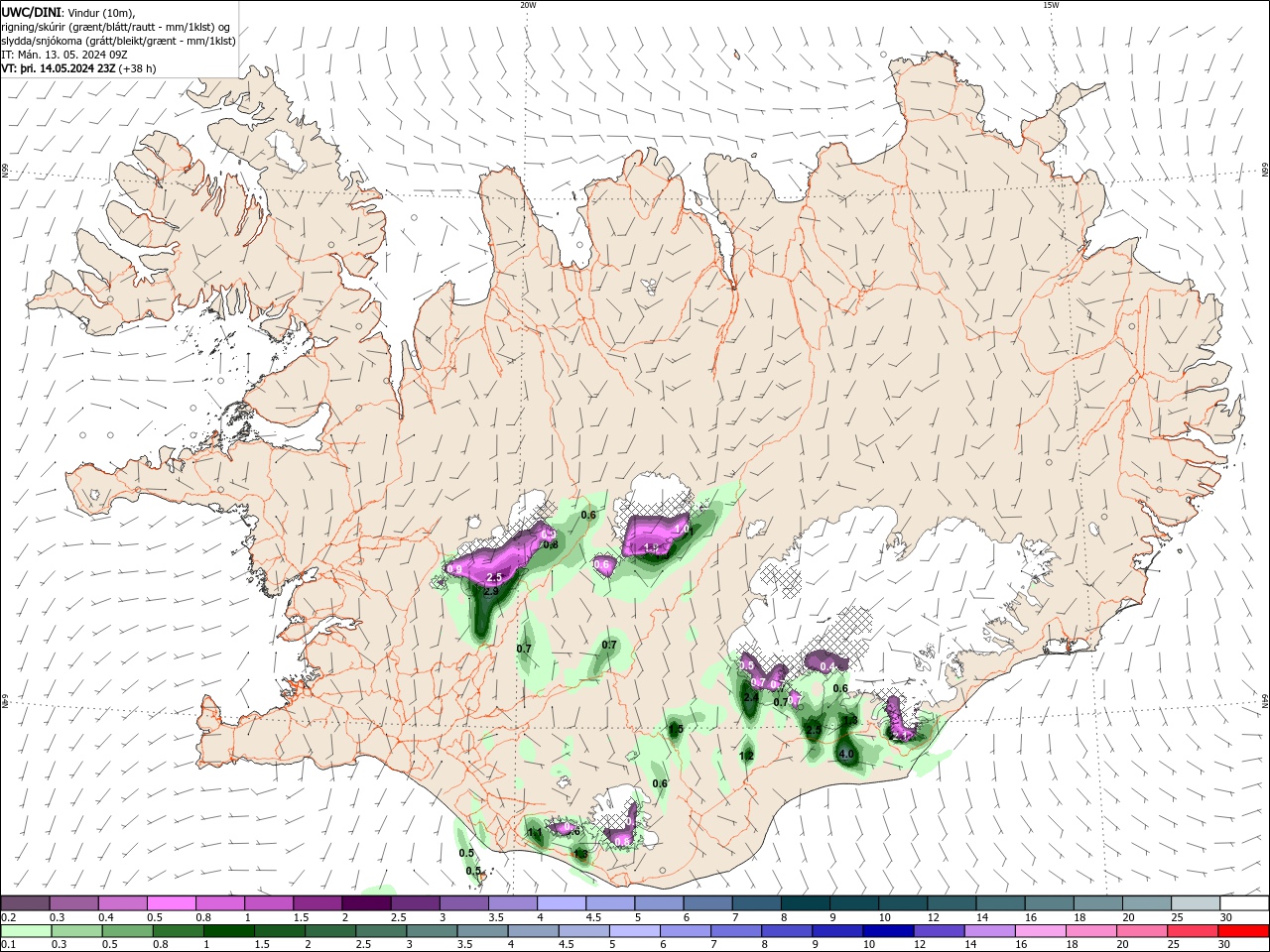The width and height of the screenshot is (1270, 952).
Task: Click the 'UWC/DINI' title text
Action: click(31, 11)
